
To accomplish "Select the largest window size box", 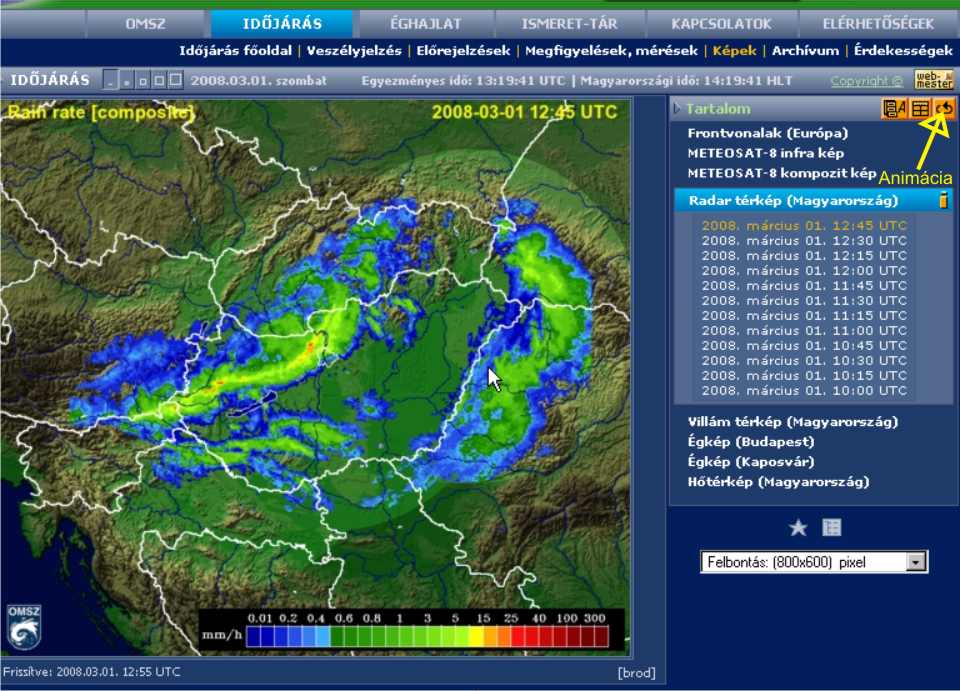I will pyautogui.click(x=176, y=80).
